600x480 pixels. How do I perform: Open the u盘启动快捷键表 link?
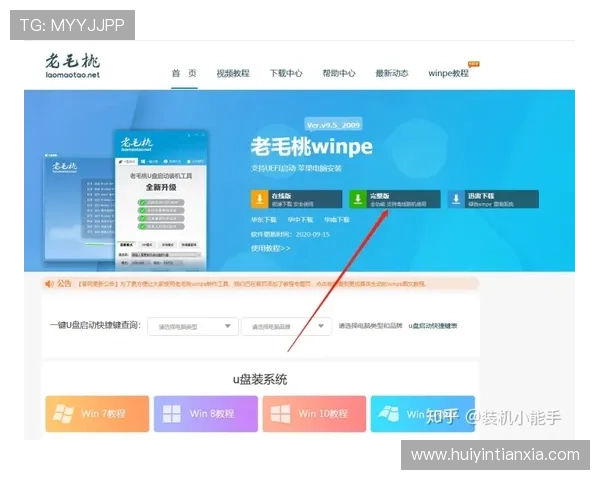pyautogui.click(x=433, y=326)
